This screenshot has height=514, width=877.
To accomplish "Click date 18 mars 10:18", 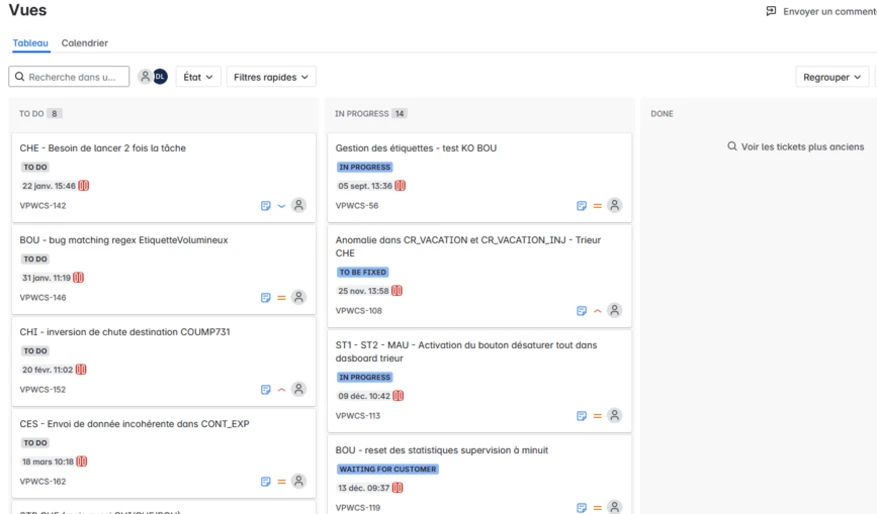I will point(48,461).
